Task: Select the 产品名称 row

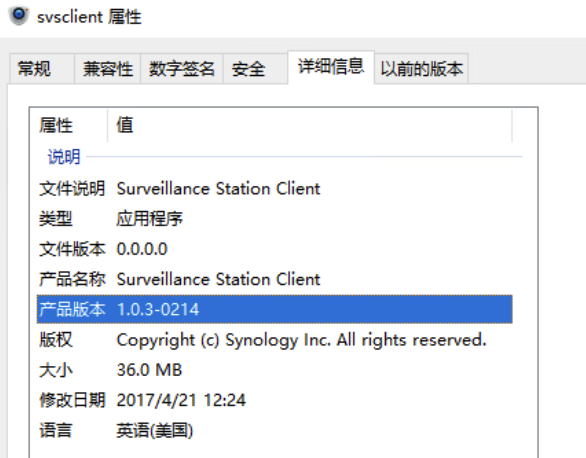Action: click(x=275, y=279)
